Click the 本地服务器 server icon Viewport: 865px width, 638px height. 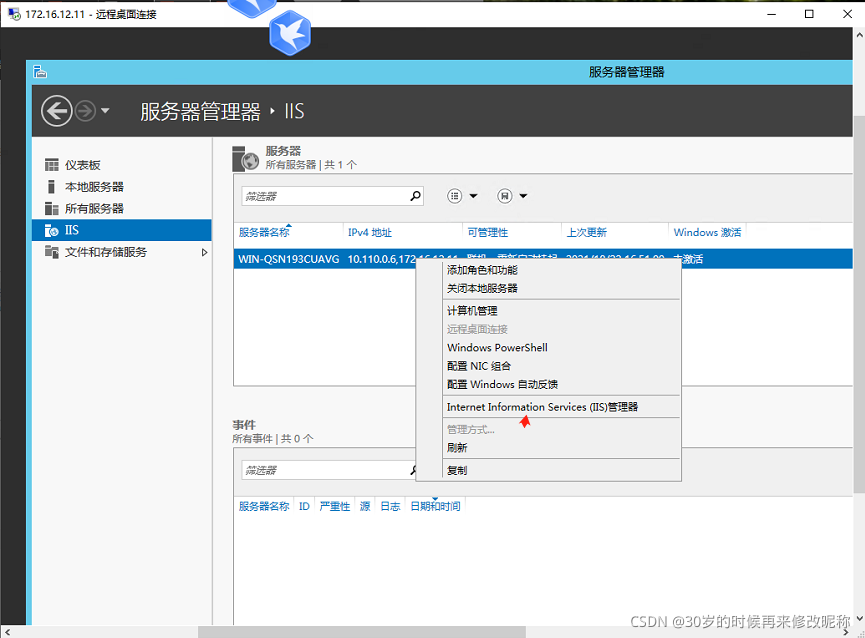(51, 187)
